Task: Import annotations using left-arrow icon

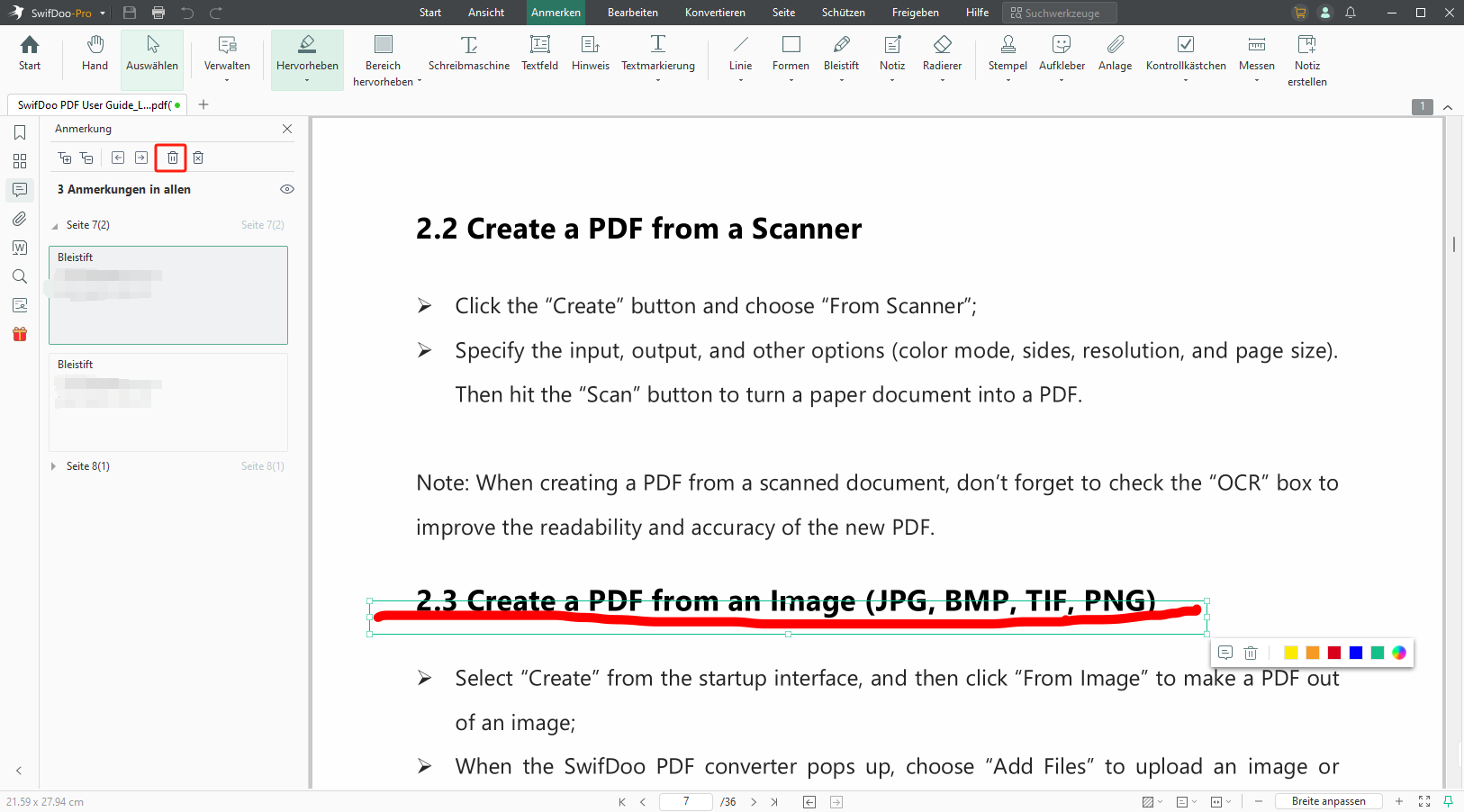Action: (x=118, y=158)
